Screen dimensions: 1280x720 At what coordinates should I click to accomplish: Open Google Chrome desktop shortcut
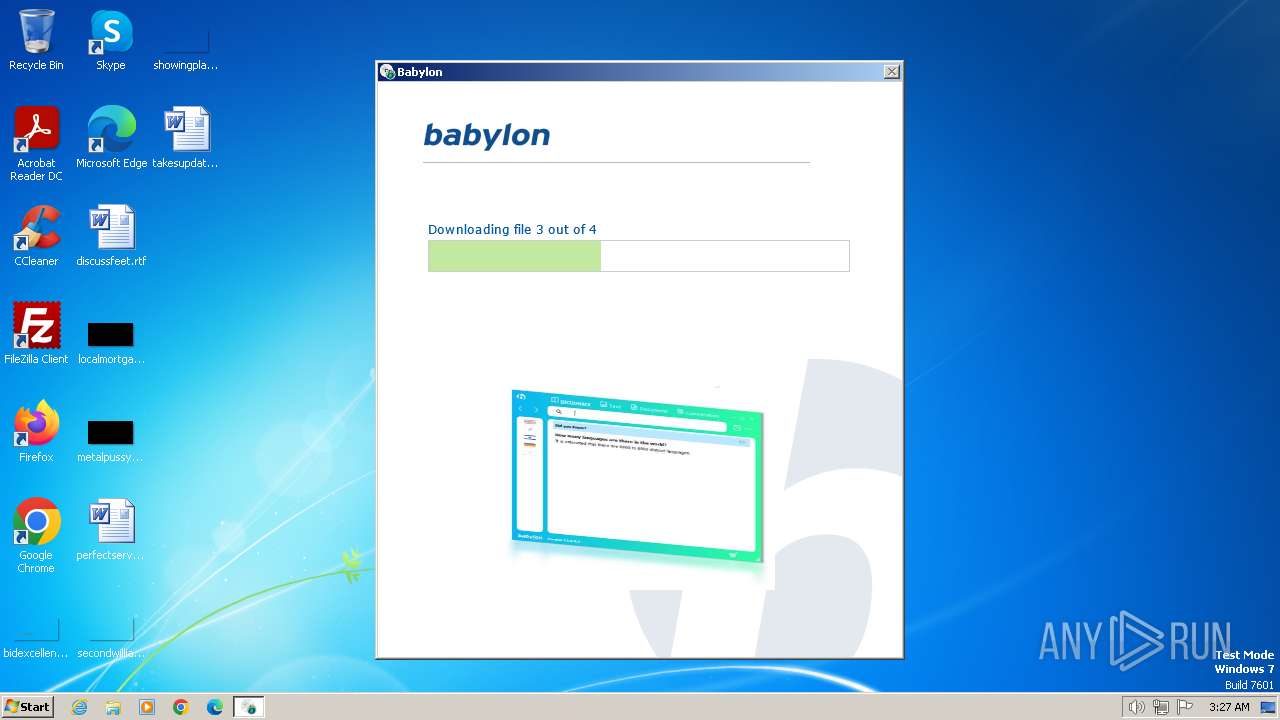click(x=36, y=536)
